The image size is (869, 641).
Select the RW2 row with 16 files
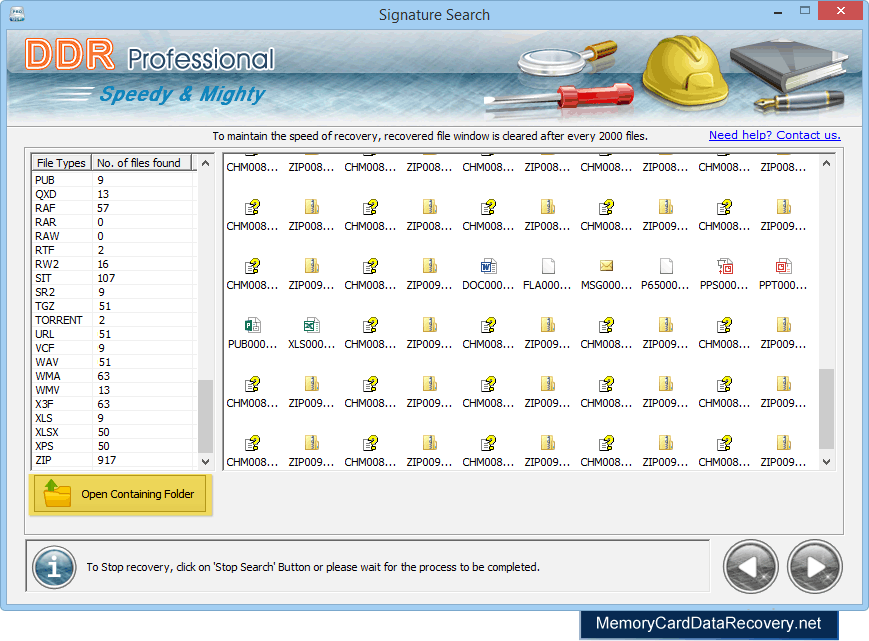pos(113,264)
